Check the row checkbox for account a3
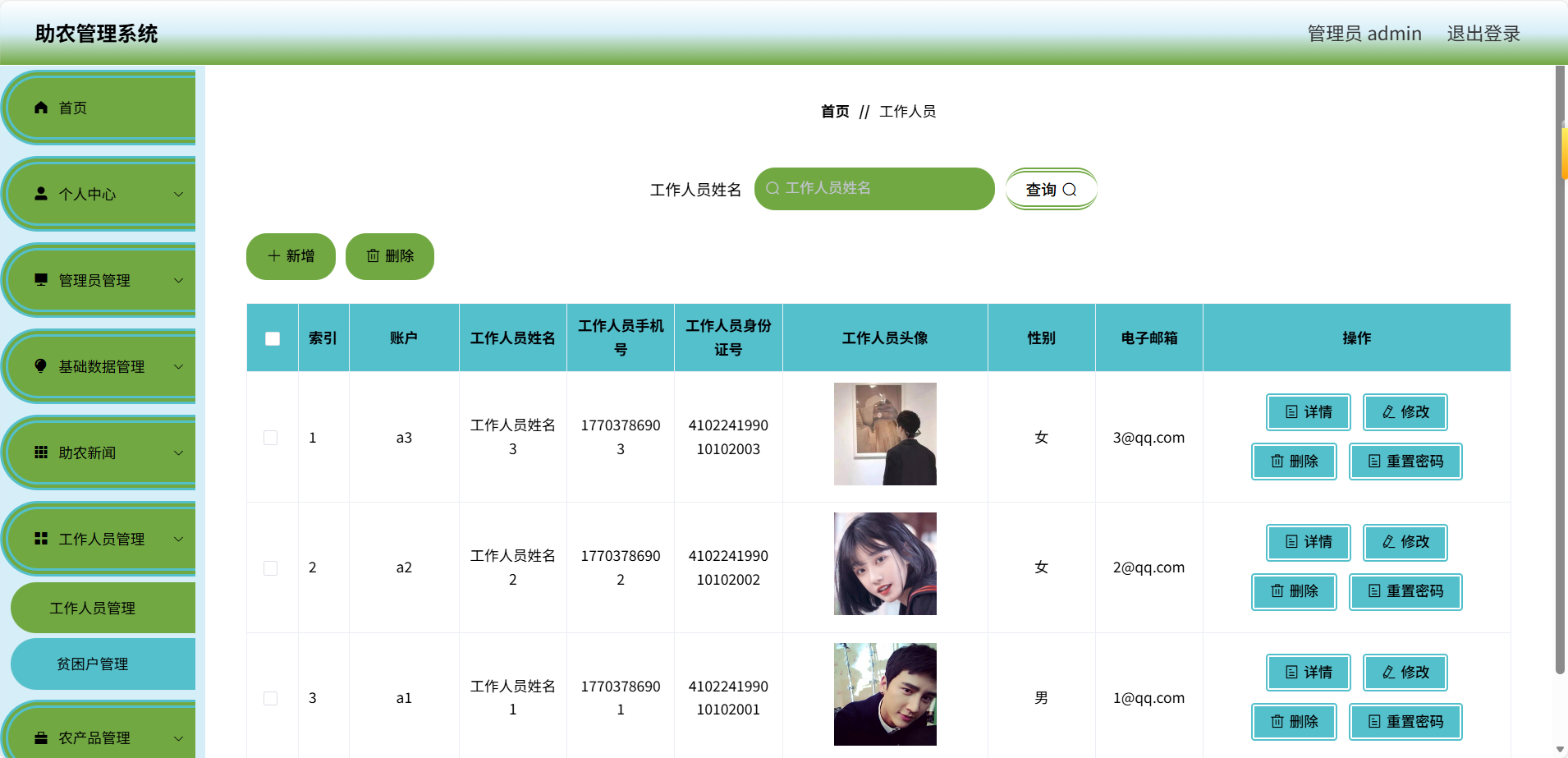 click(x=270, y=438)
